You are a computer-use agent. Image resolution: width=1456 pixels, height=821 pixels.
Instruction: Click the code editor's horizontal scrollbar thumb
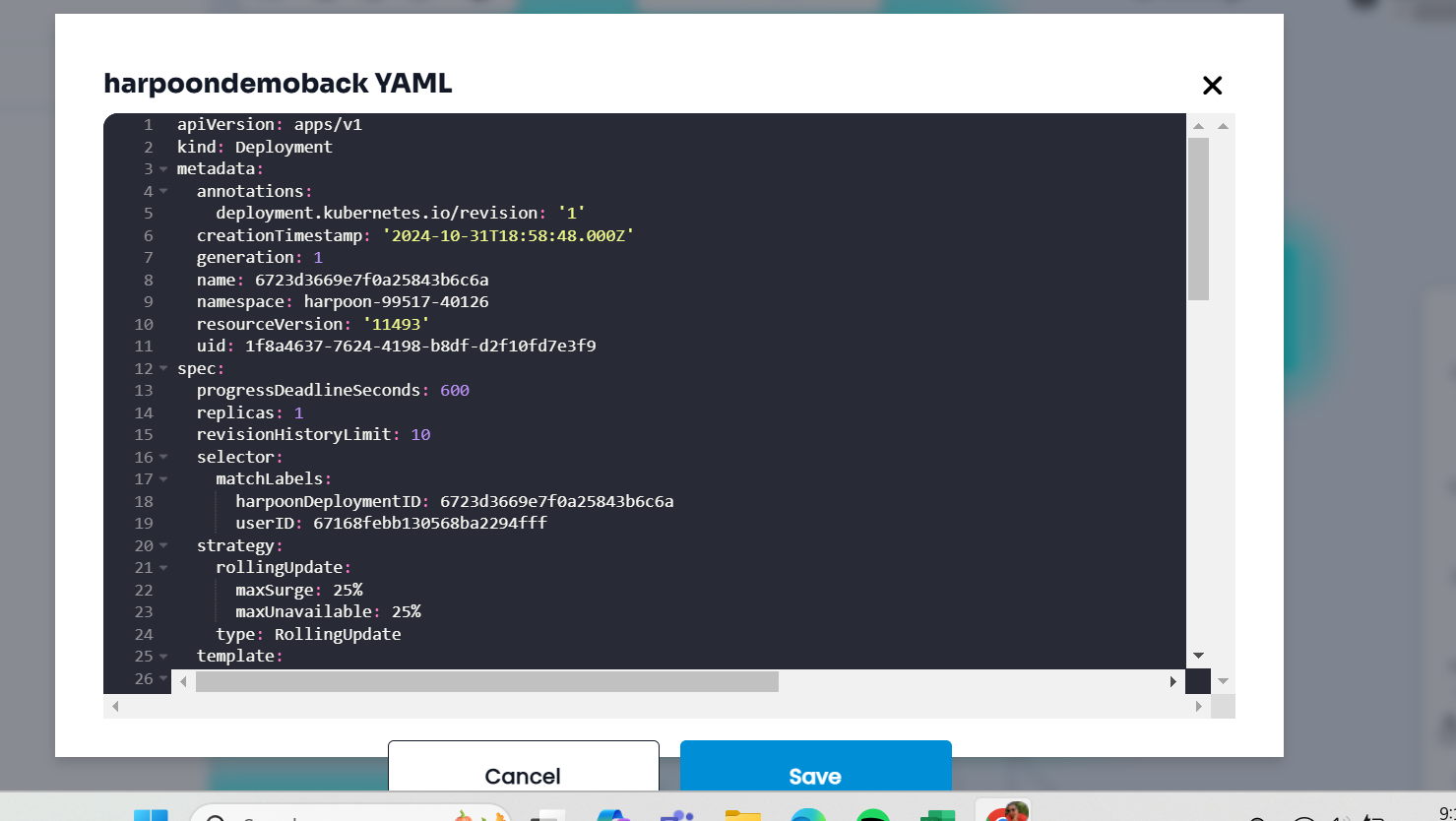tap(487, 681)
